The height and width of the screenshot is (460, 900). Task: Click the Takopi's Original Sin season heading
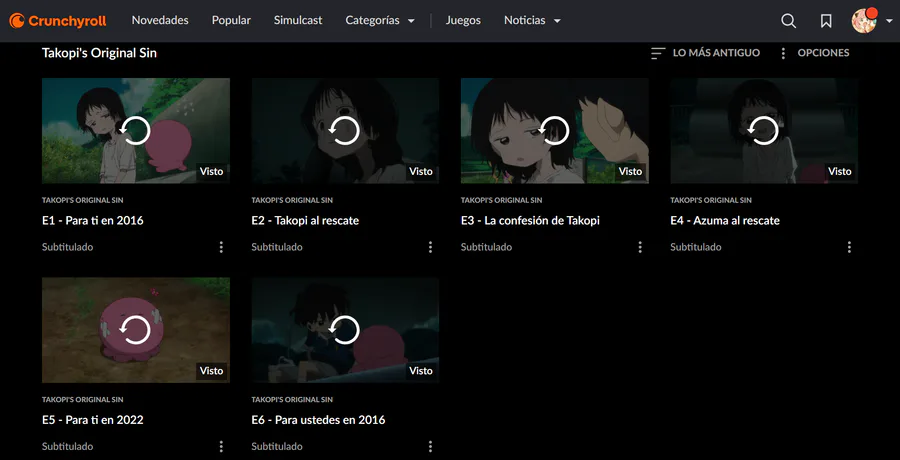(99, 53)
